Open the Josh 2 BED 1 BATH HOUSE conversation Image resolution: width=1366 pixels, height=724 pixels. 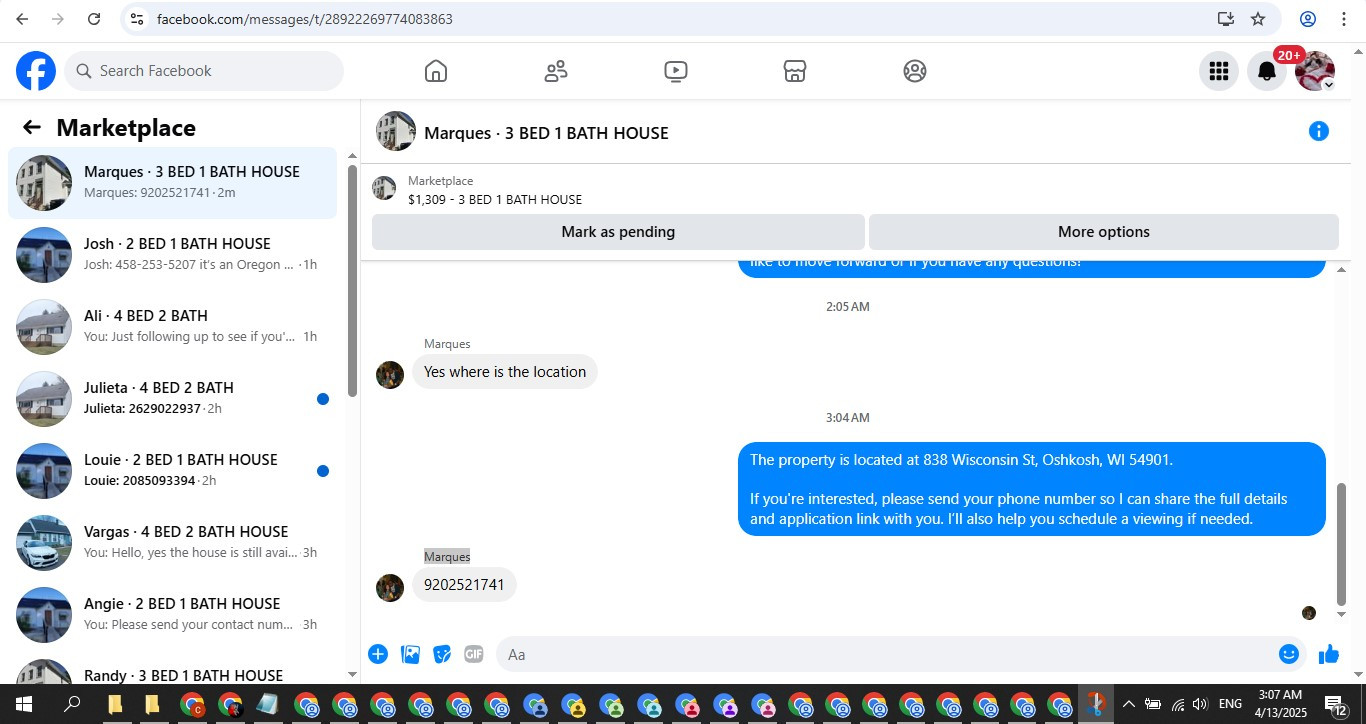pos(172,254)
